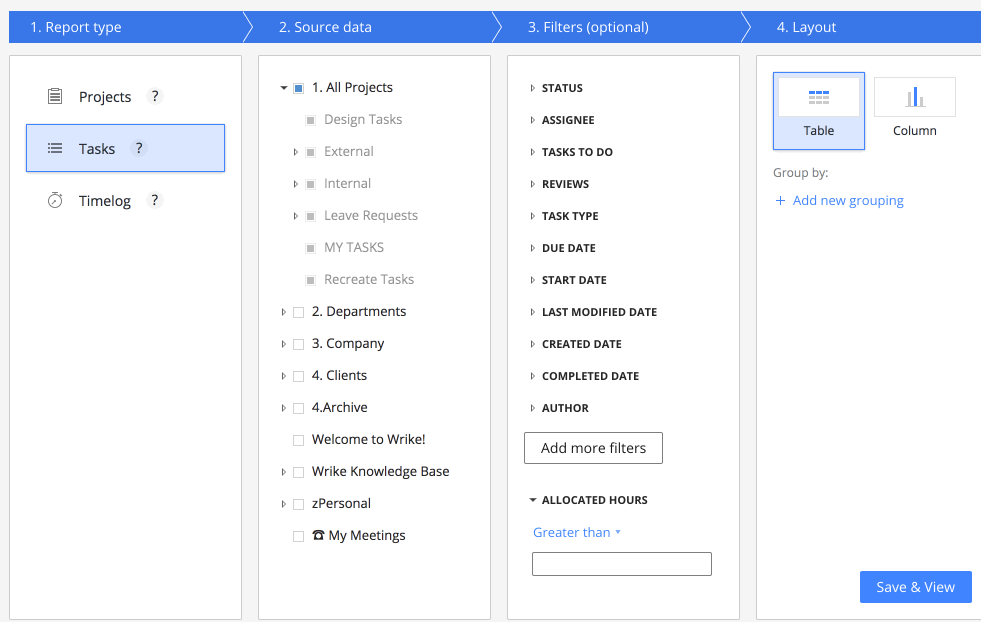Click the Timelog stopwatch icon
Screen dimensions: 981x622
[55, 201]
